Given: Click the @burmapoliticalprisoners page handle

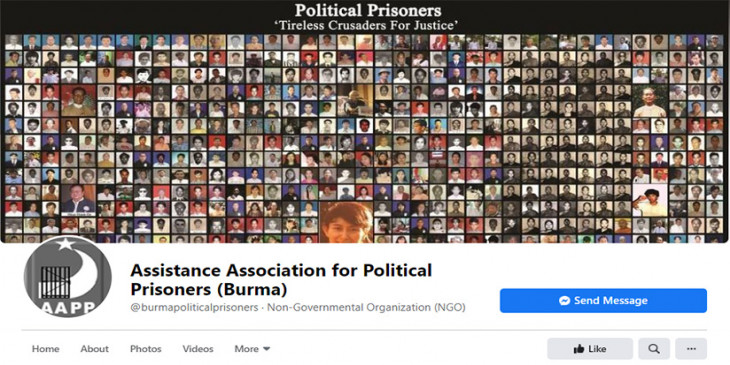Looking at the screenshot, I should point(194,308).
